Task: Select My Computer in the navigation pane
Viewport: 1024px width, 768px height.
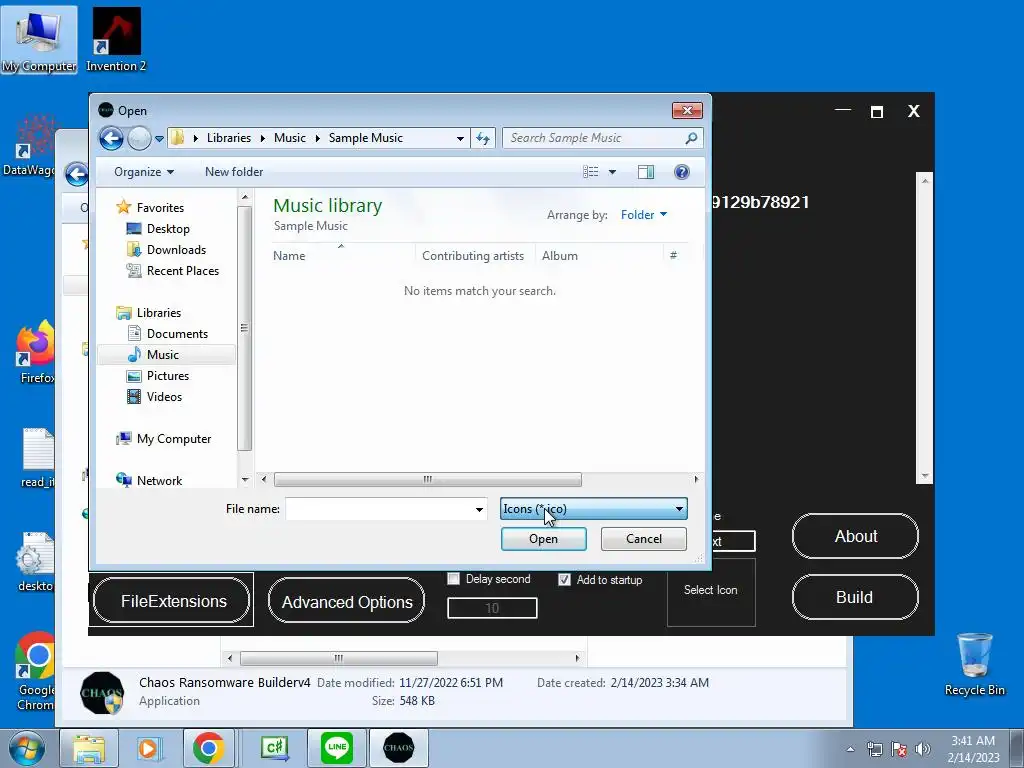Action: [174, 439]
